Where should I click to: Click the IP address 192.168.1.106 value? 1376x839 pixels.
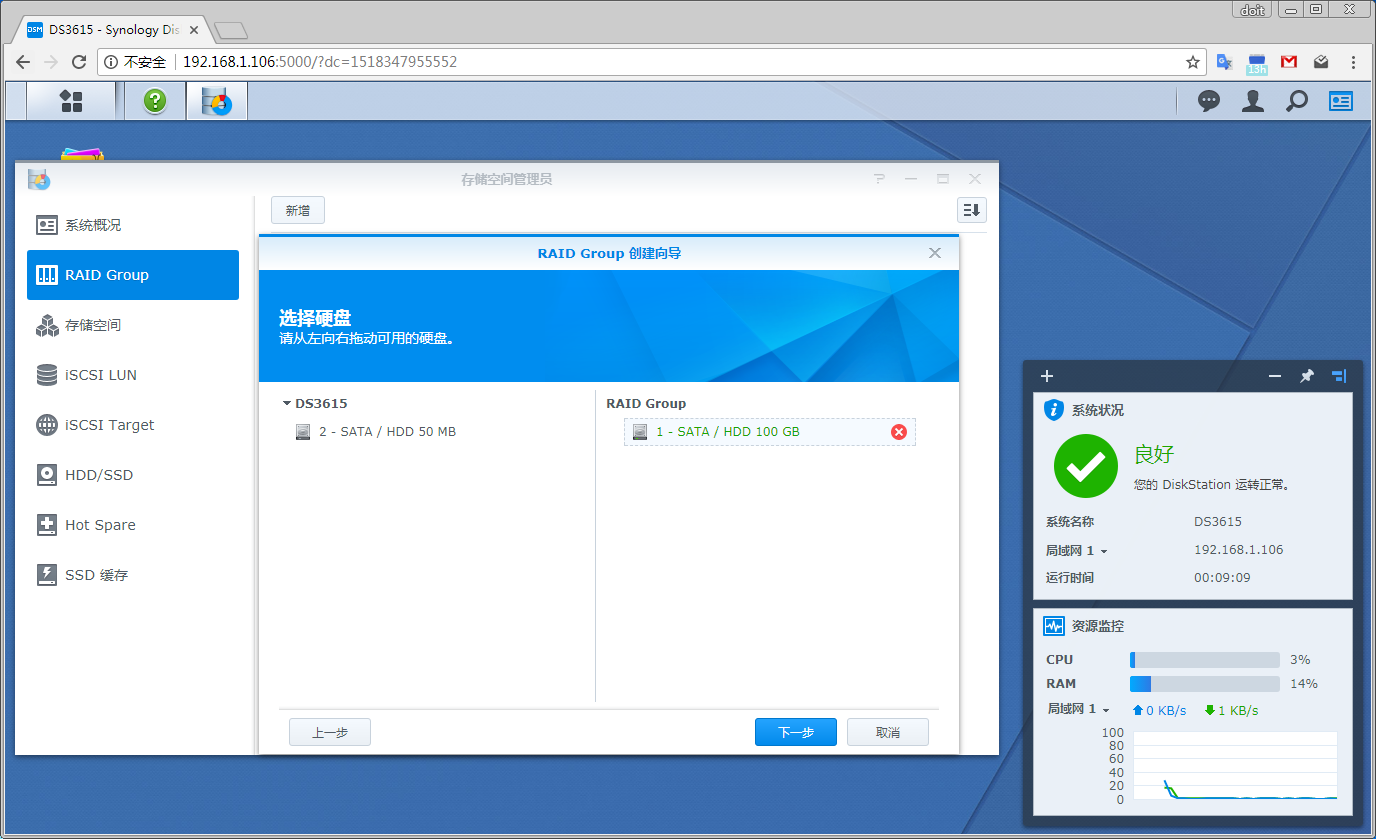click(x=1238, y=550)
